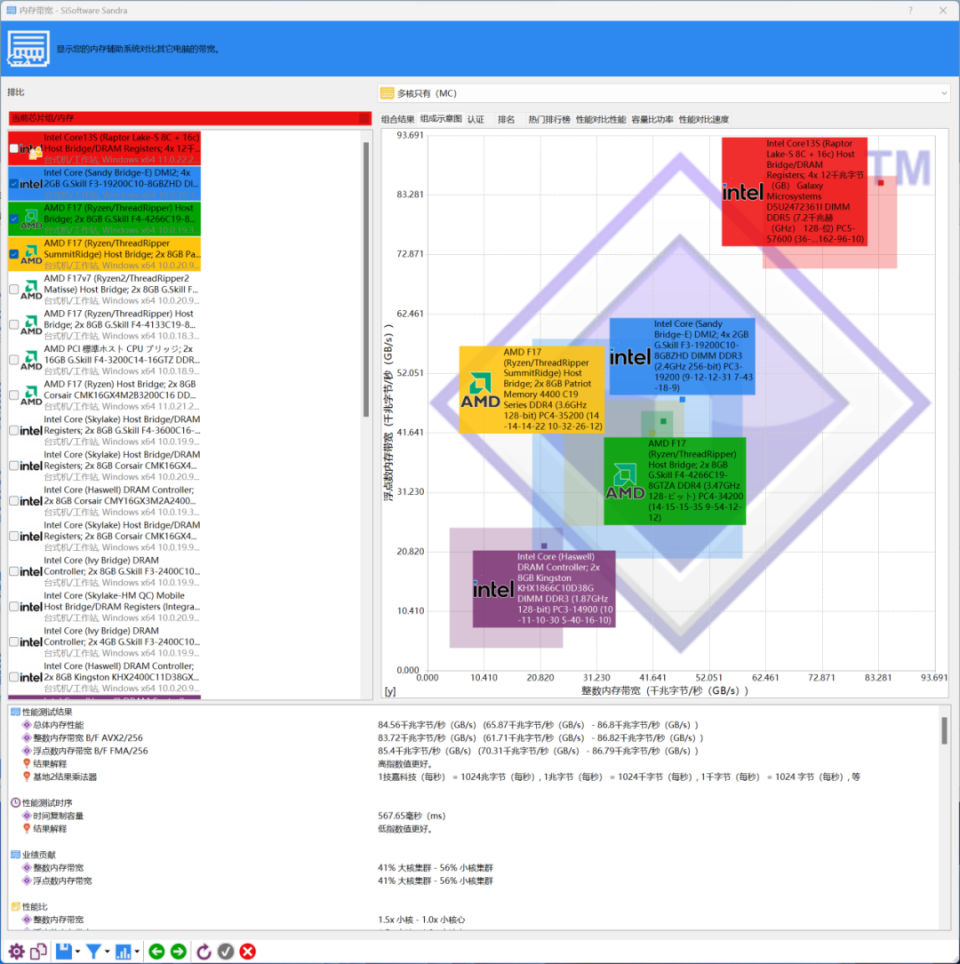Image resolution: width=960 pixels, height=964 pixels.
Task: Open the dropdown arrow beside save icon
Action: [x=77, y=952]
